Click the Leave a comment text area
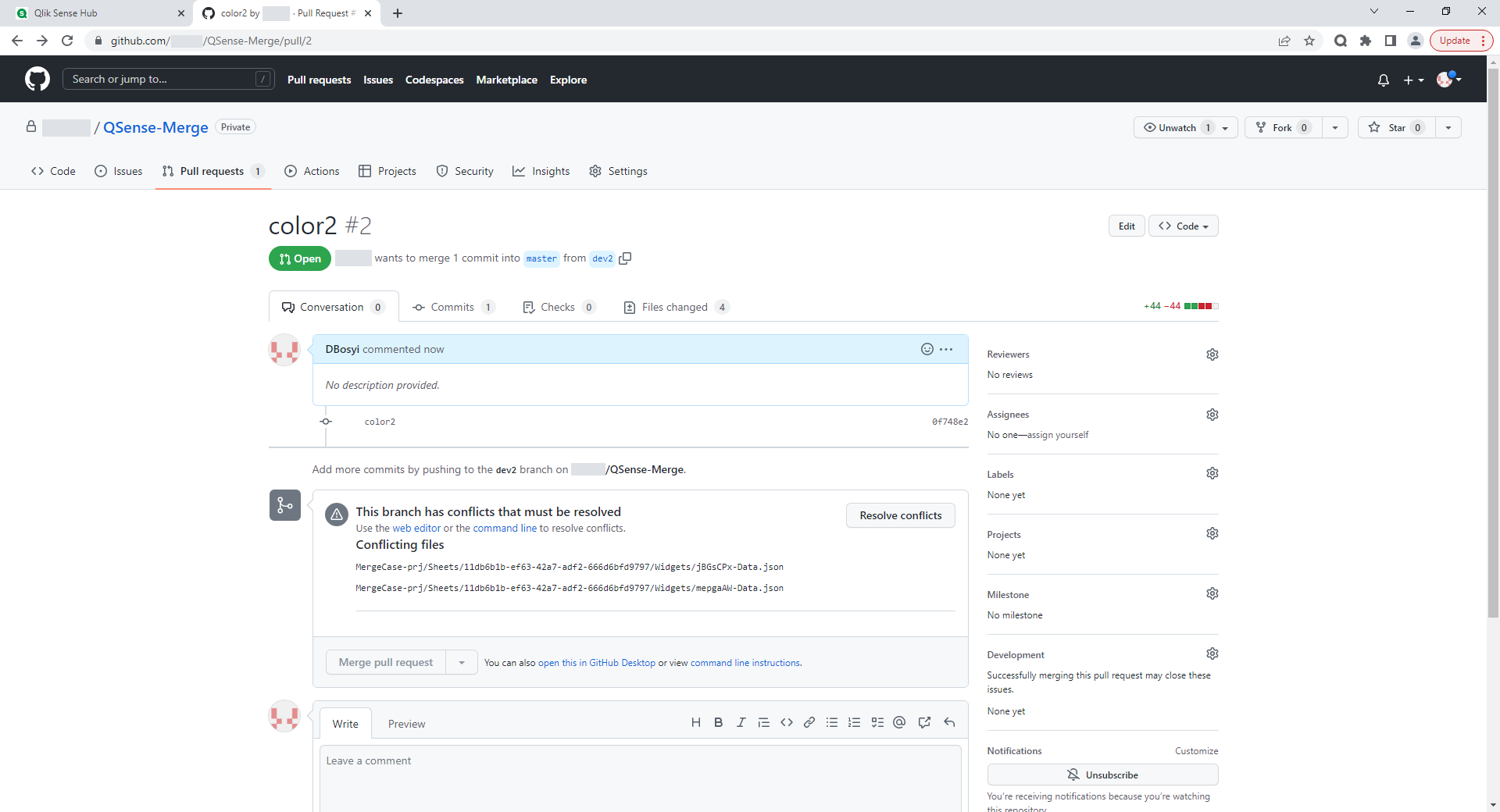Image resolution: width=1500 pixels, height=812 pixels. 640,777
